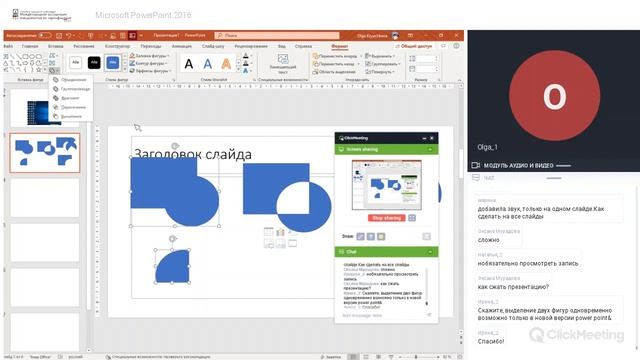This screenshot has height=360, width=640.
Task: Choose Union (Объединение) from Merge Shapes menu
Action: 70,80
